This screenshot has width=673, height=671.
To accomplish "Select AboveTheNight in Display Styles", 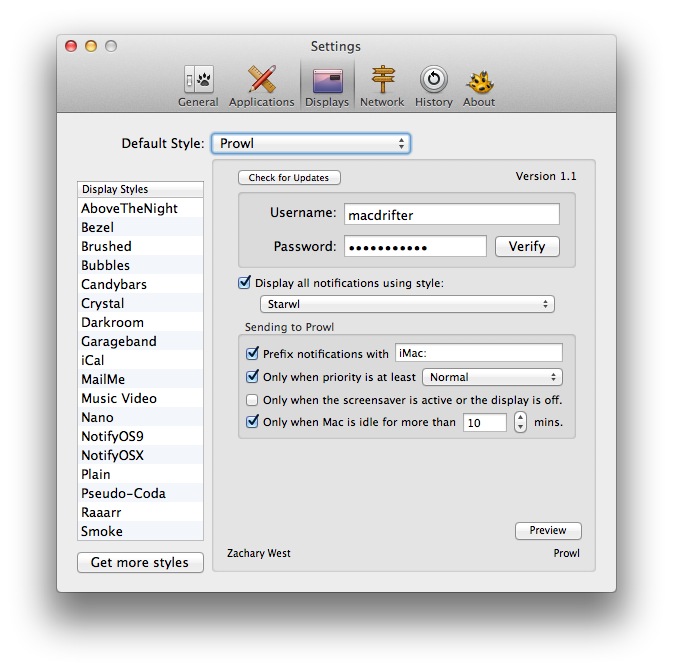I will [140, 208].
